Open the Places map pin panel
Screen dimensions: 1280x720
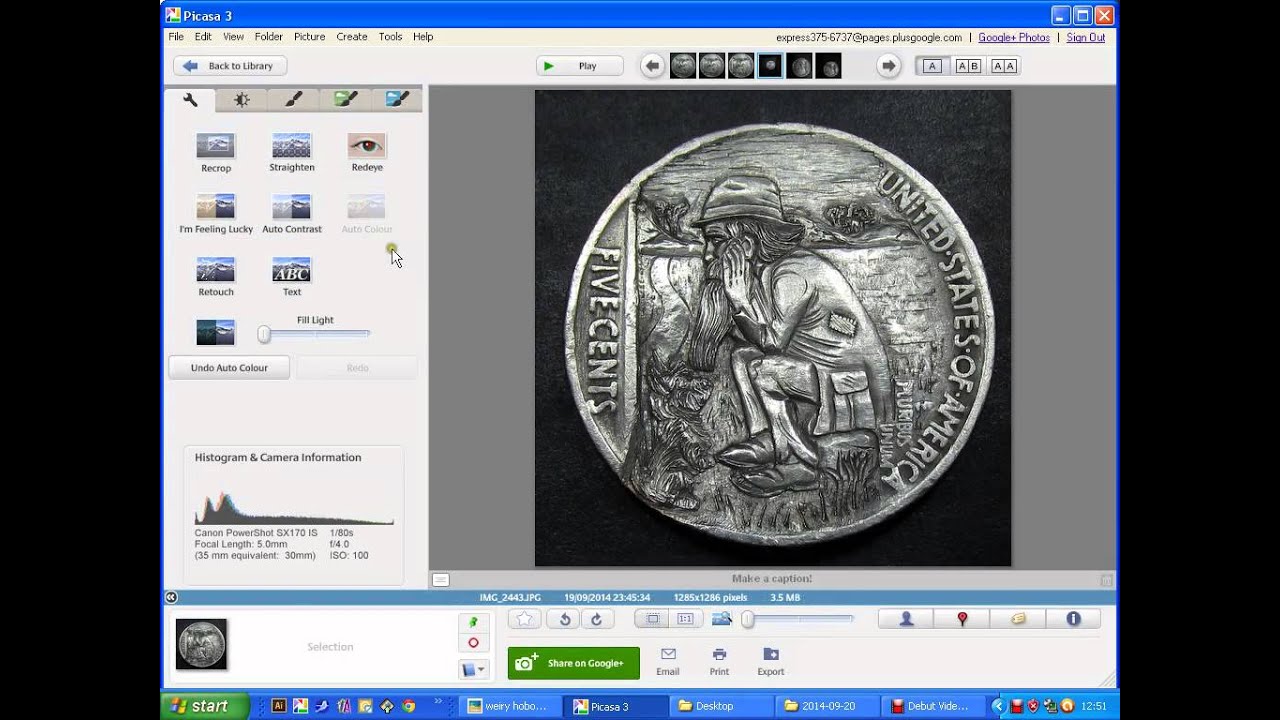pos(962,619)
